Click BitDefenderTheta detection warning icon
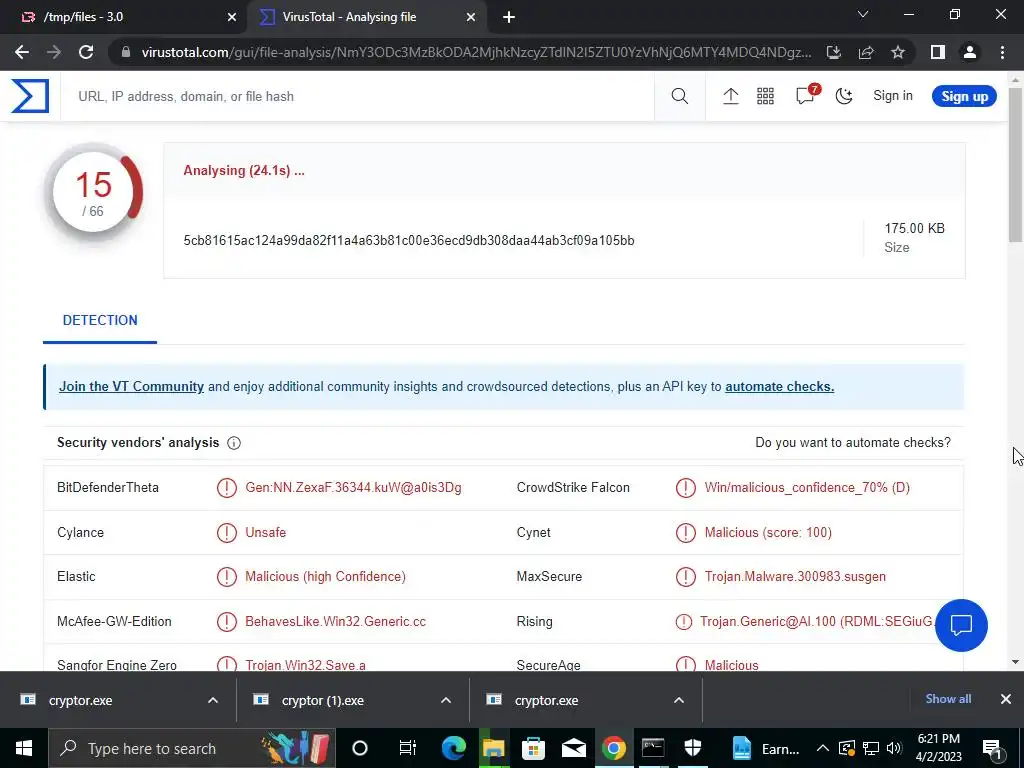1024x768 pixels. [x=227, y=488]
